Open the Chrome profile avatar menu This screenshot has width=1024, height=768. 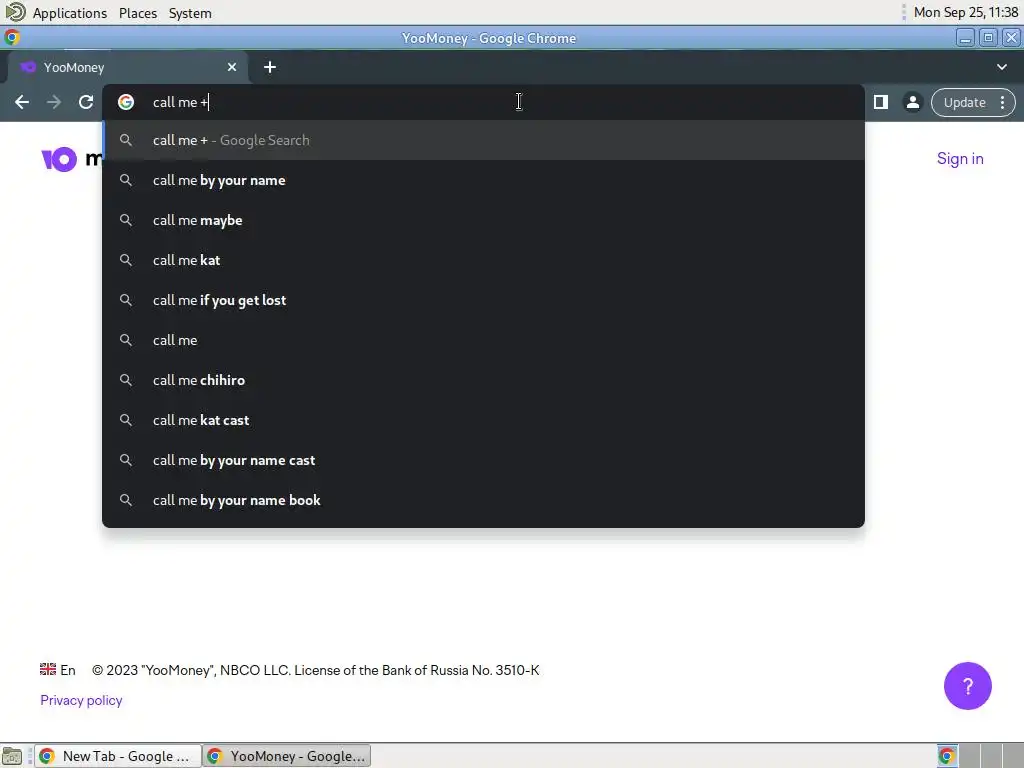(913, 103)
